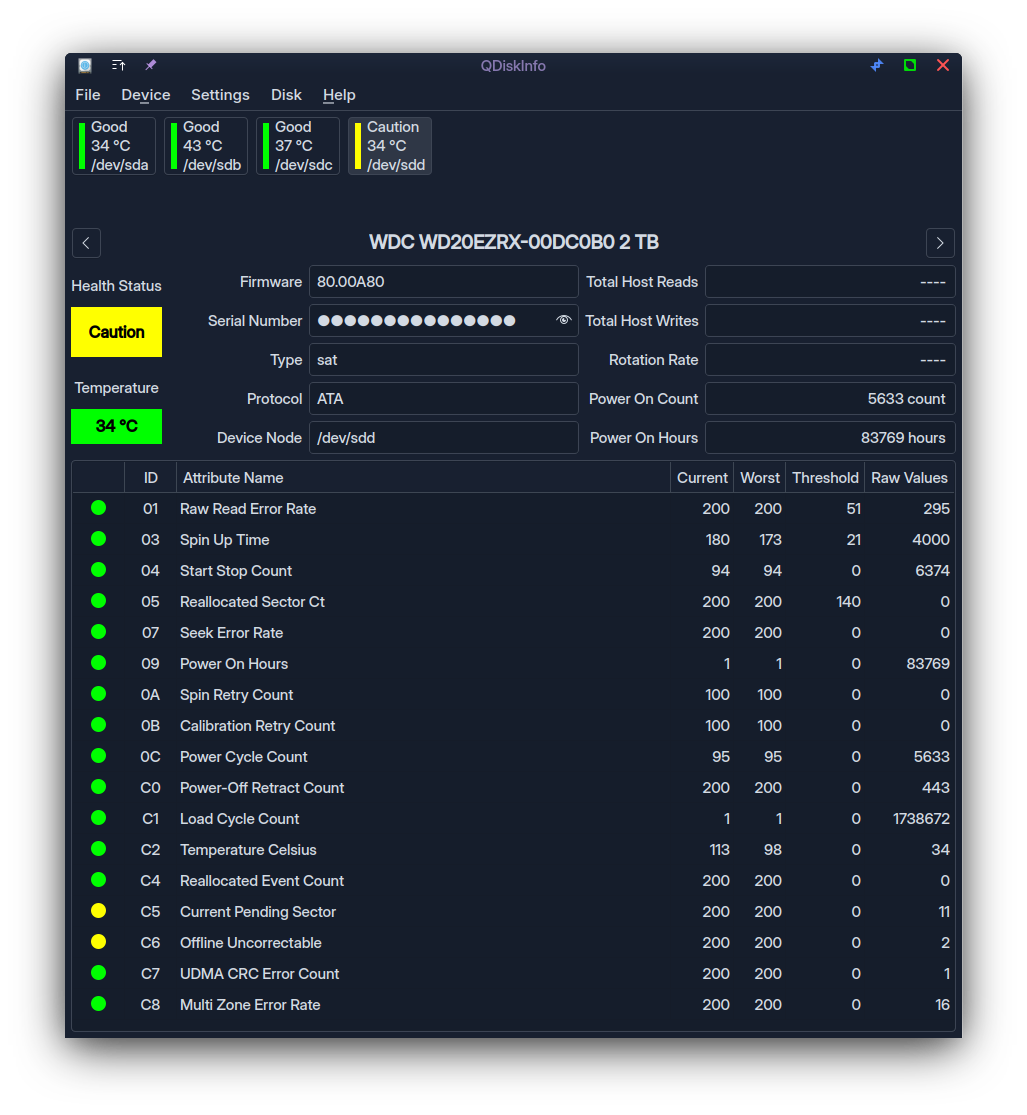Open the Disk menu
Screen dimensions: 1027x1115
tap(286, 95)
